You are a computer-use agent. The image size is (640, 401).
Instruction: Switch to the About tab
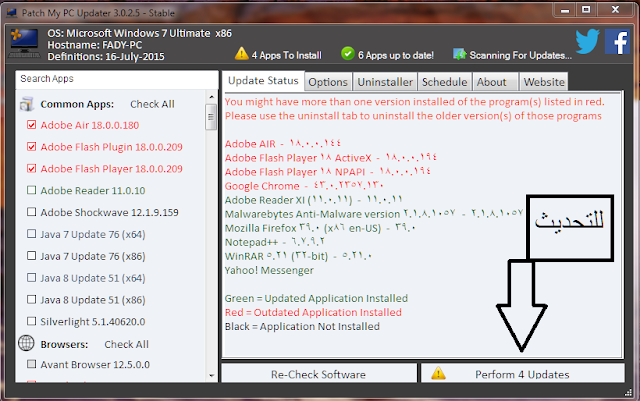coord(495,82)
